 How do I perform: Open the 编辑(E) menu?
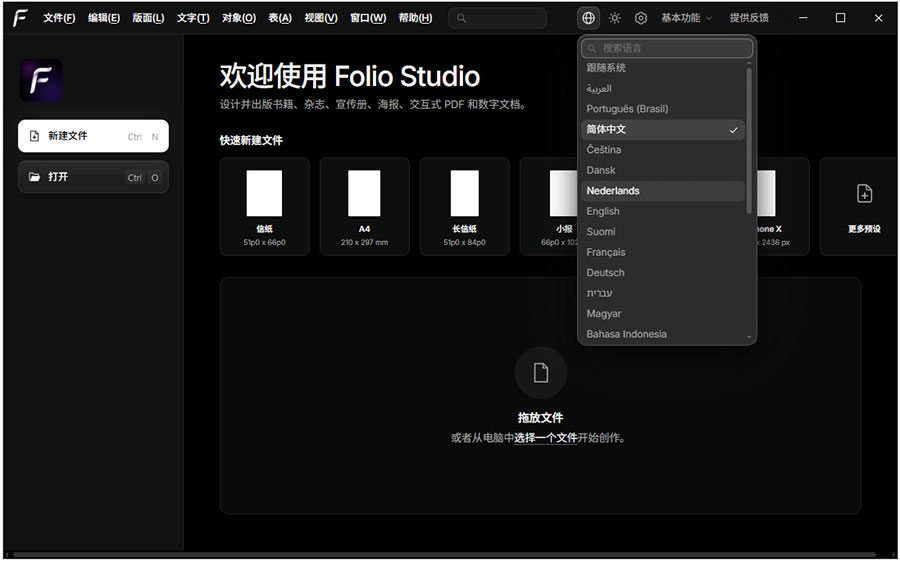click(104, 18)
